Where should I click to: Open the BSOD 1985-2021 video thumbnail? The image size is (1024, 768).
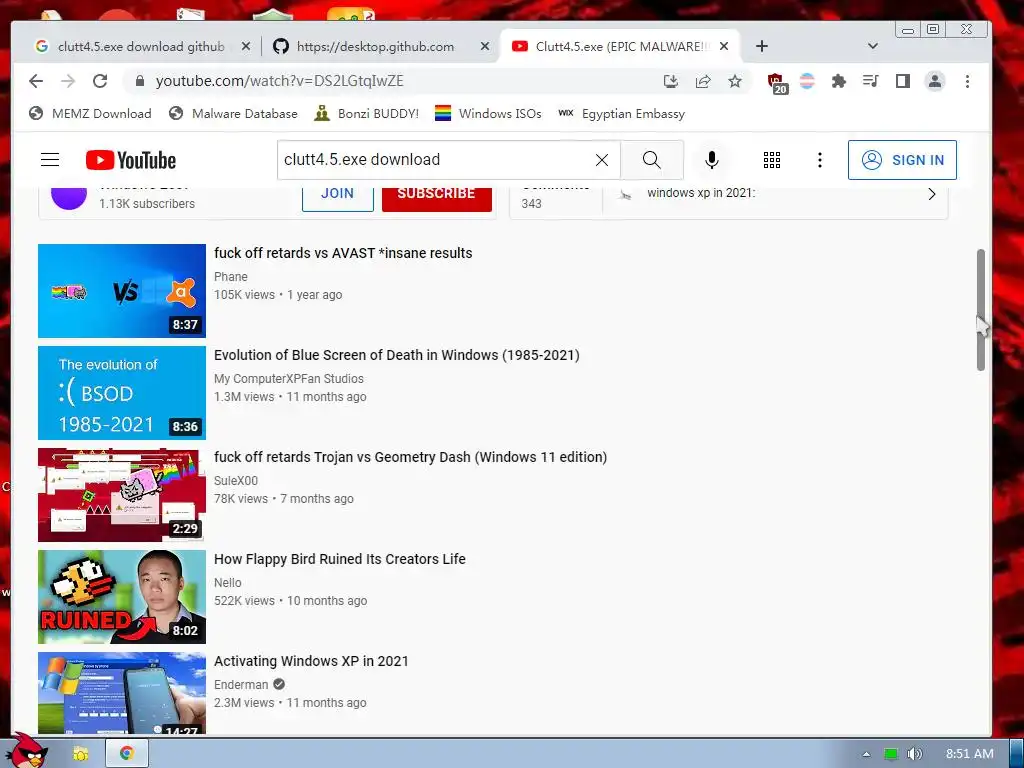click(122, 392)
